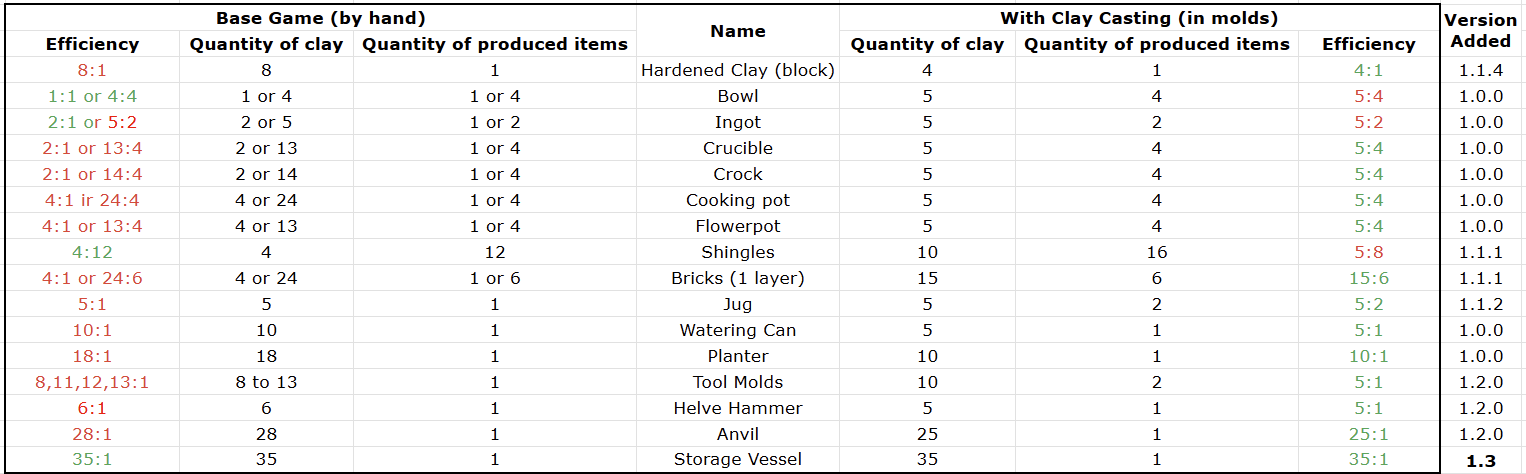This screenshot has width=1526, height=474.
Task: Click the 'Helve Hammer' cell
Action: 737,408
